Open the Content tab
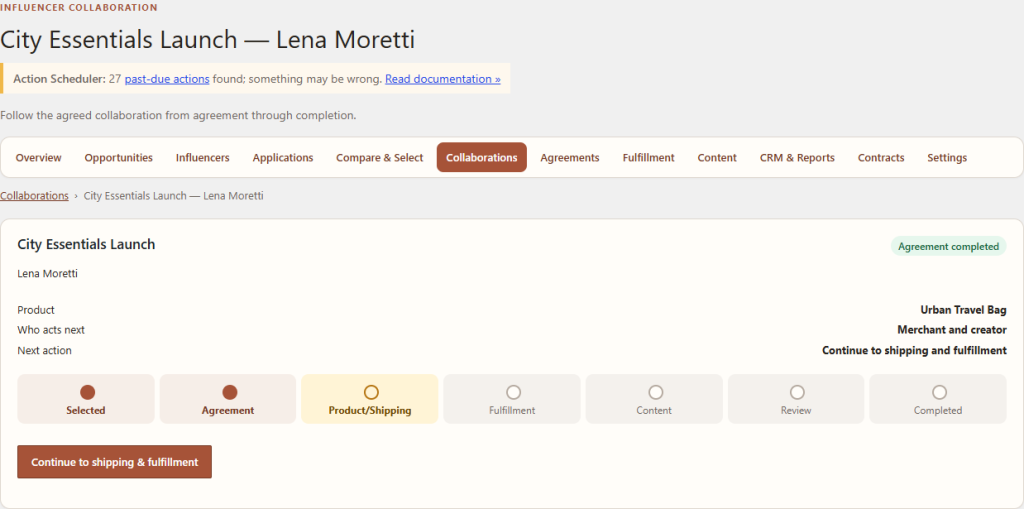 (717, 157)
